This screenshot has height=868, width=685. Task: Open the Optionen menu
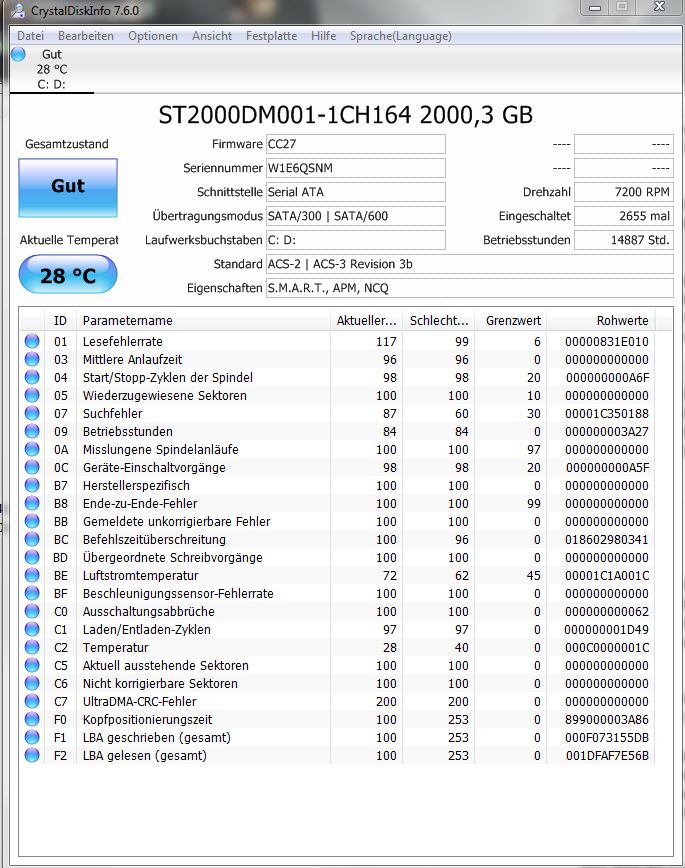pos(153,36)
